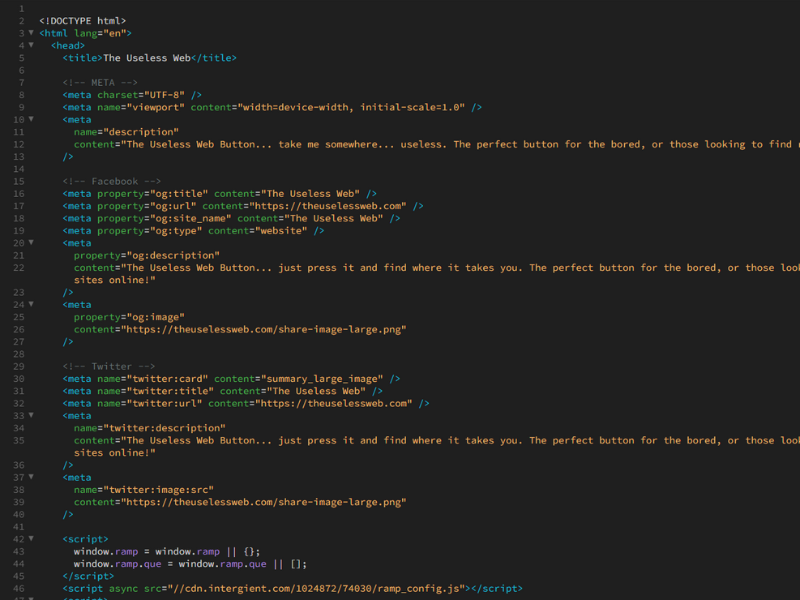
Task: Fold the twitter:description meta block at line 33
Action: pos(30,416)
